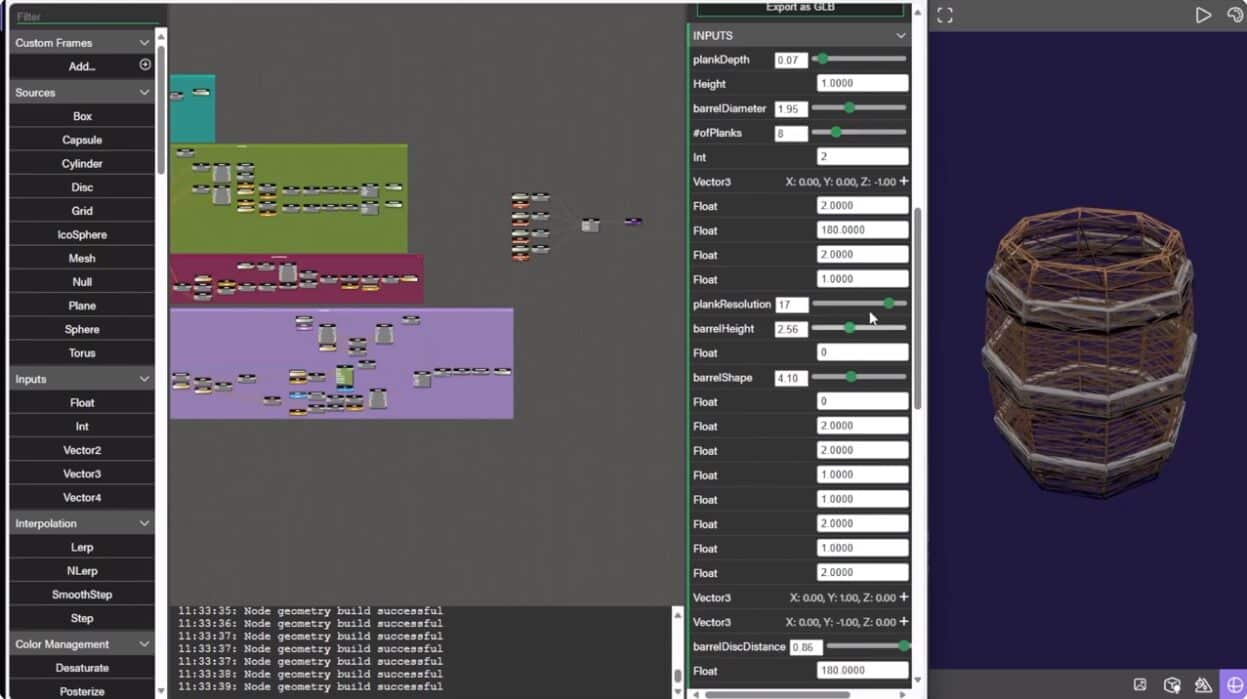Expand the Vector3 Y: 1.00 plus icon
The image size is (1247, 699).
click(904, 597)
